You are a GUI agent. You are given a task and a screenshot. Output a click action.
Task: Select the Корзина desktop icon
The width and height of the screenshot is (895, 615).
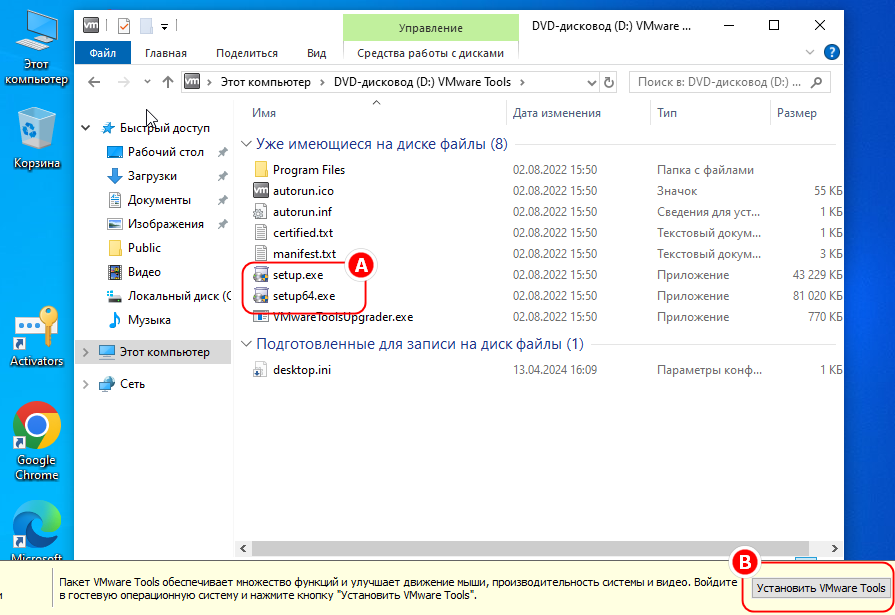(x=37, y=139)
